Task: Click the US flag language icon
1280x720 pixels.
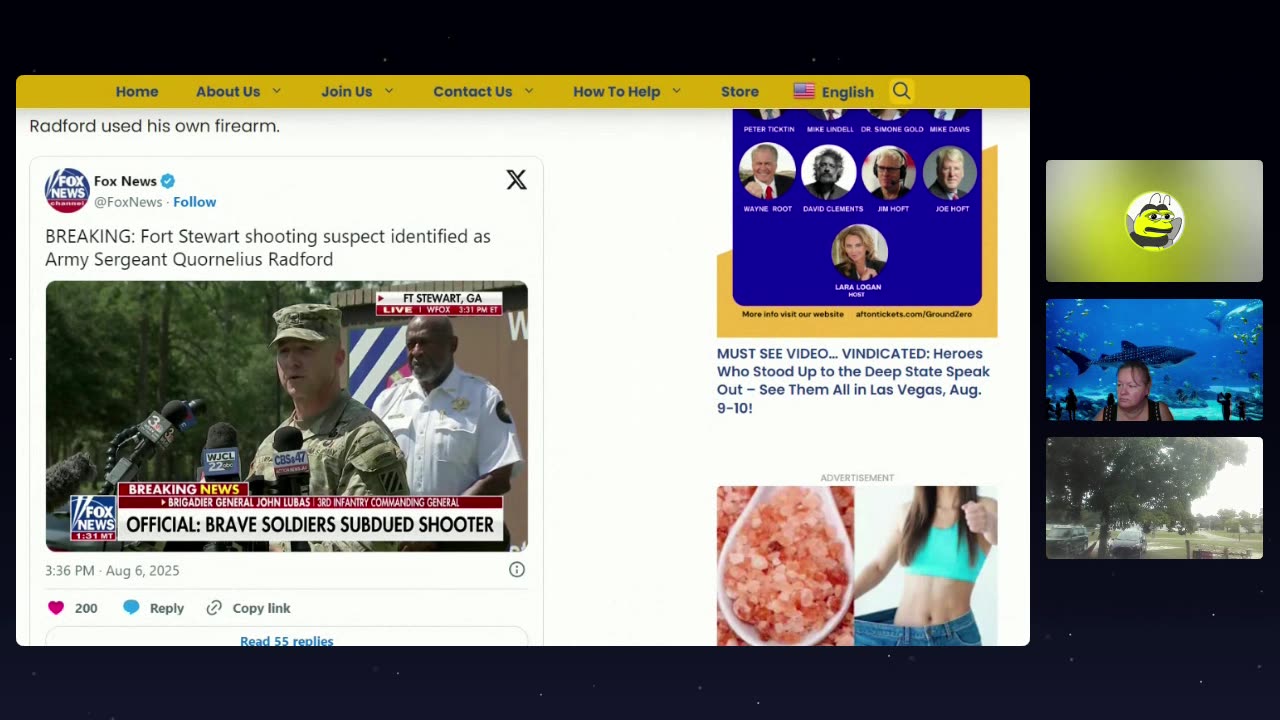Action: [x=804, y=91]
